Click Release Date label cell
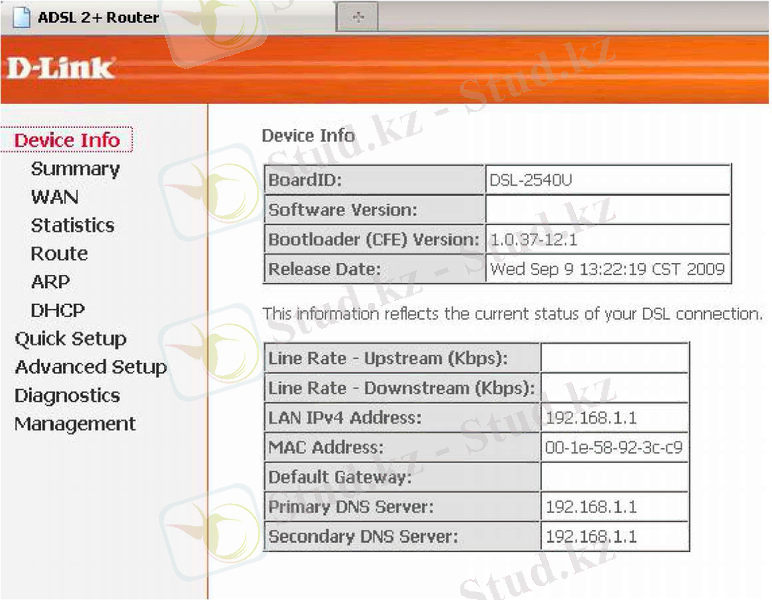Screen dimensions: 772x600 (x=374, y=269)
